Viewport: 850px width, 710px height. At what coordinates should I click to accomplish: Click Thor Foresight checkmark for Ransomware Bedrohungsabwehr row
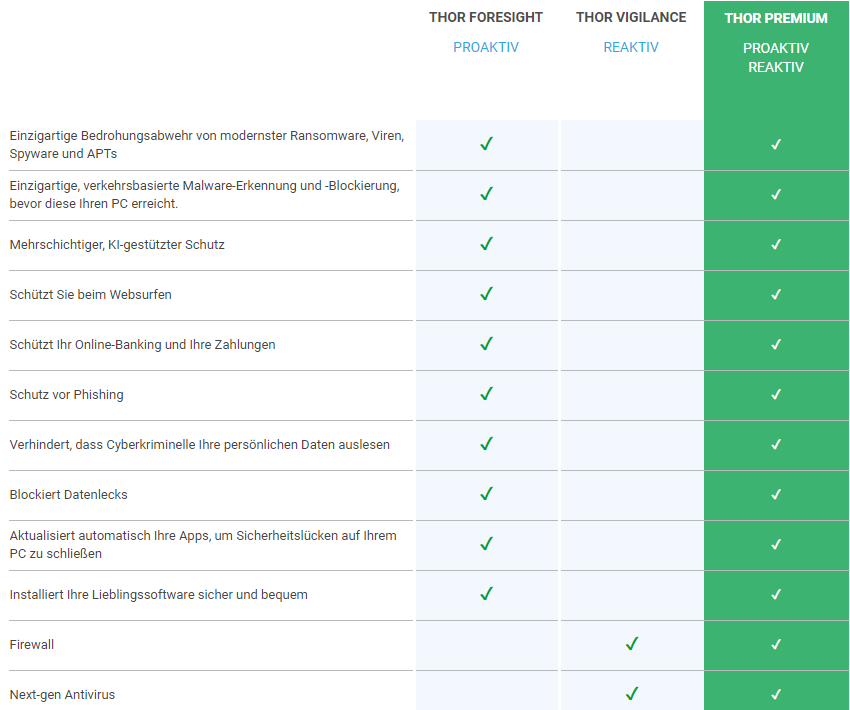[x=486, y=144]
